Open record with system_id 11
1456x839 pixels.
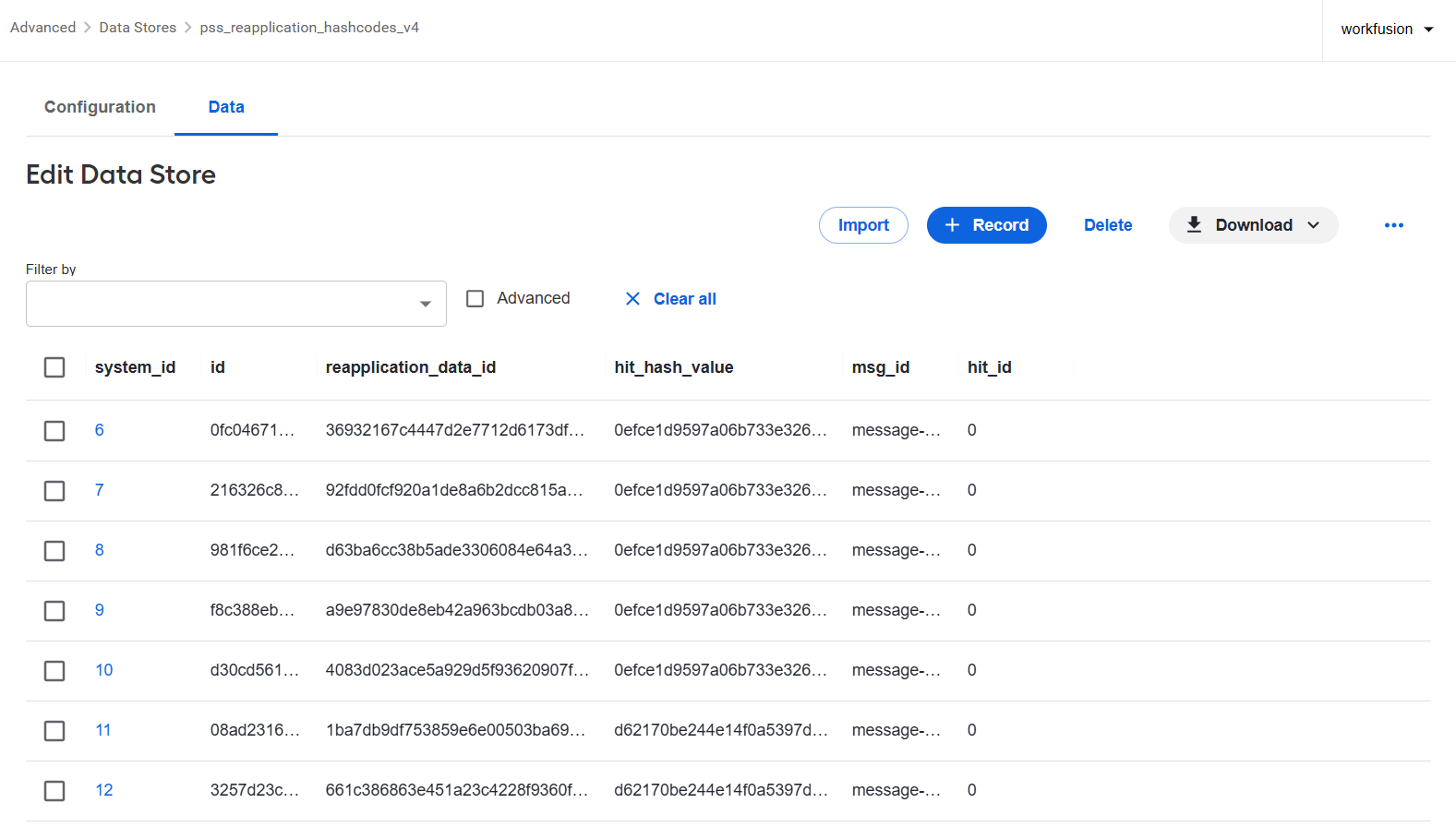tap(103, 730)
